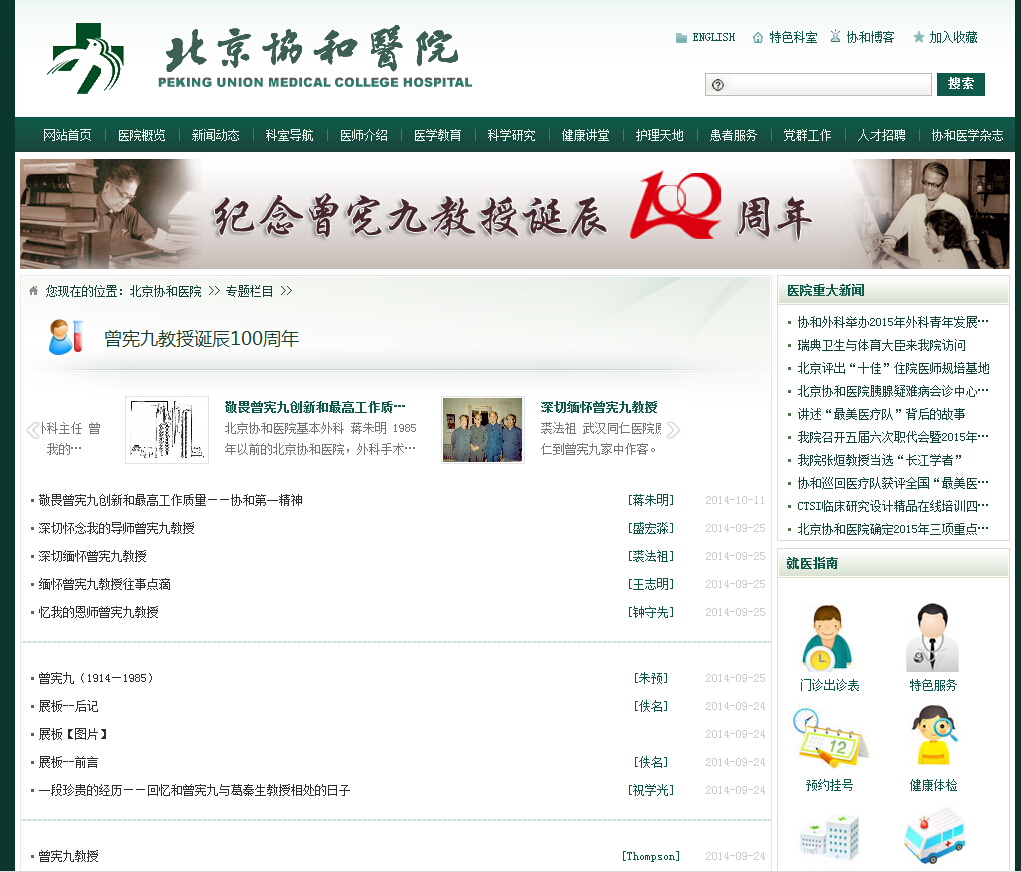
Task: Open the 护理天地 menu item
Action: click(660, 135)
